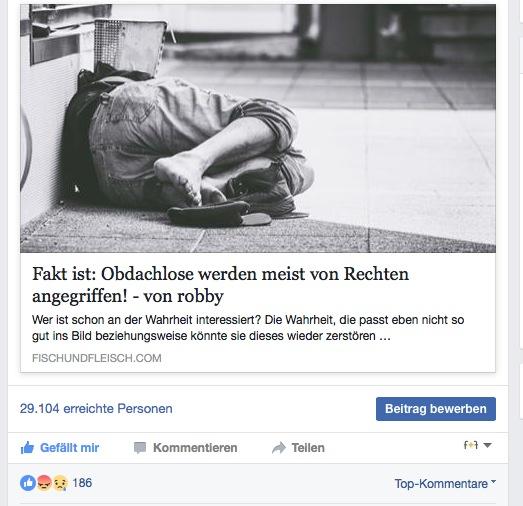Click the share arrow icon beside Teilen

click(x=279, y=448)
